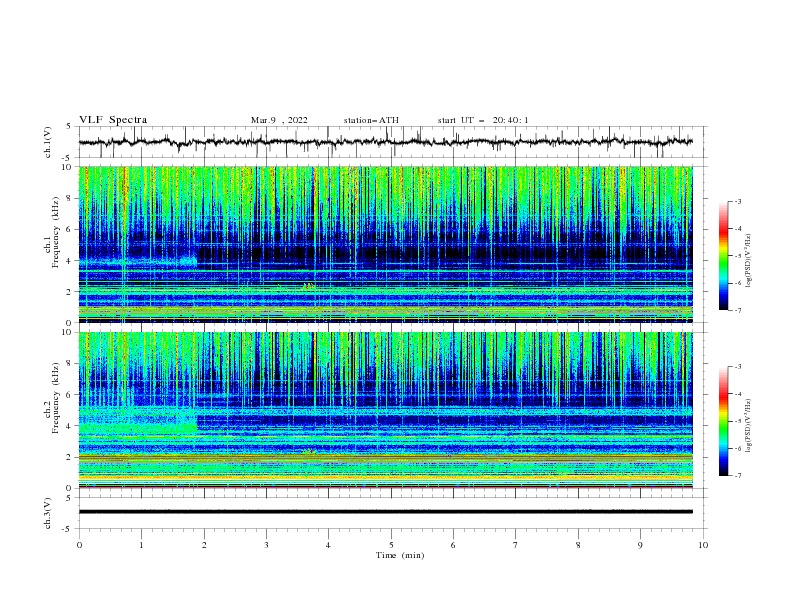This screenshot has height=612, width=792.
Task: Click the '0' tick on the time axis
Action: [x=79, y=545]
